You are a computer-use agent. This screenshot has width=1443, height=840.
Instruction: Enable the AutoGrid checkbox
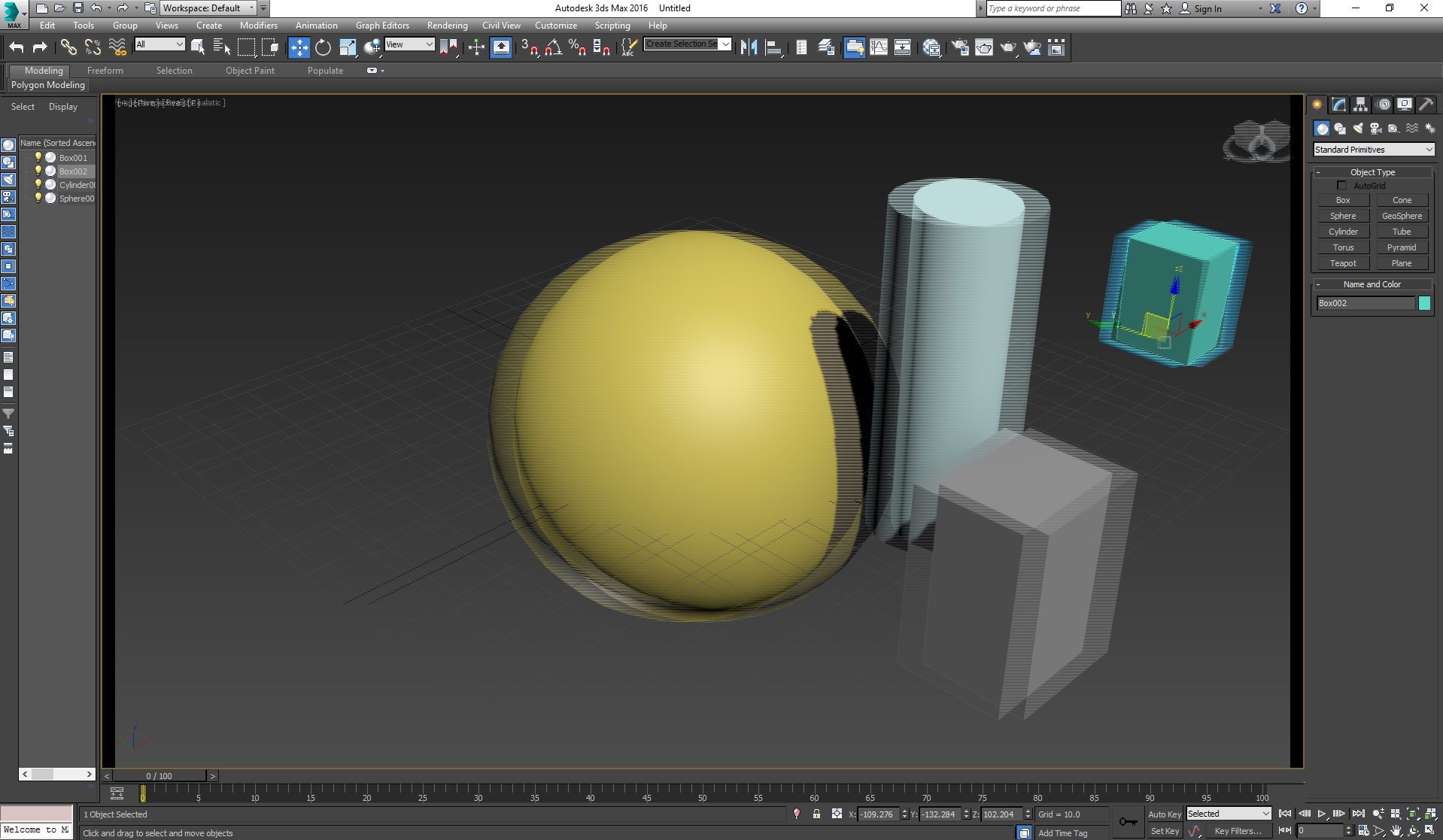tap(1341, 186)
